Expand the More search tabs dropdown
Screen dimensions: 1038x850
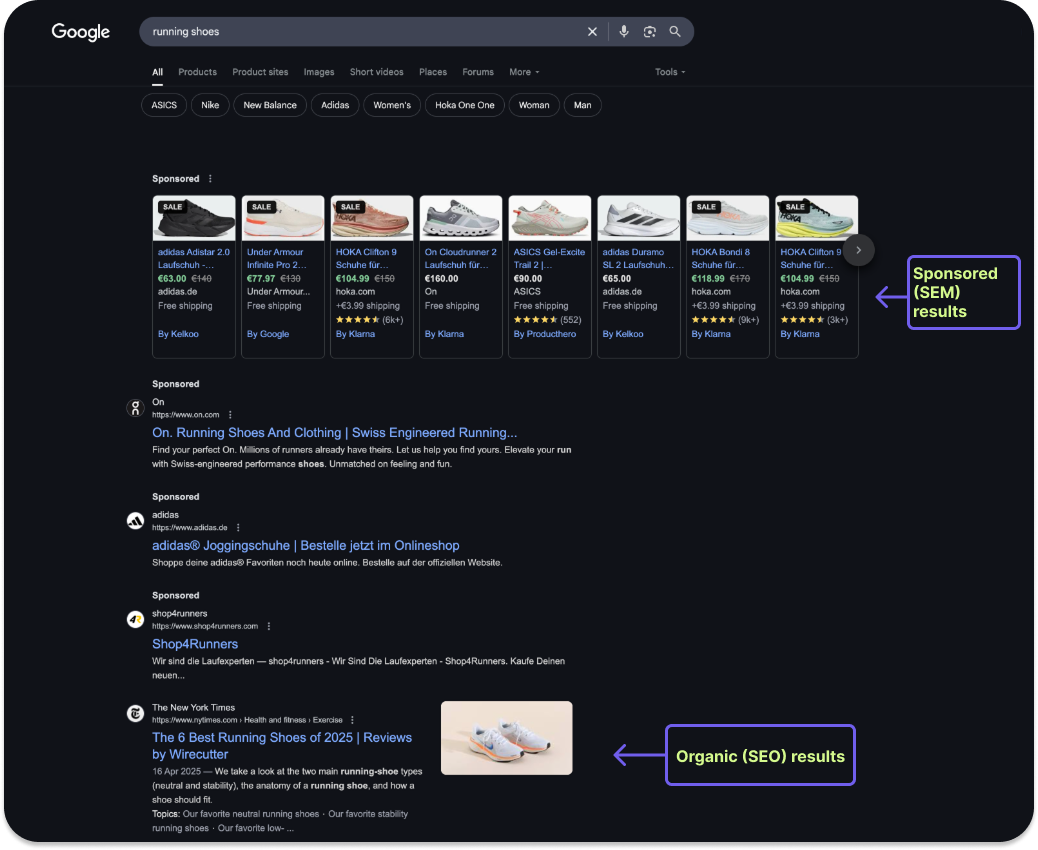524,72
